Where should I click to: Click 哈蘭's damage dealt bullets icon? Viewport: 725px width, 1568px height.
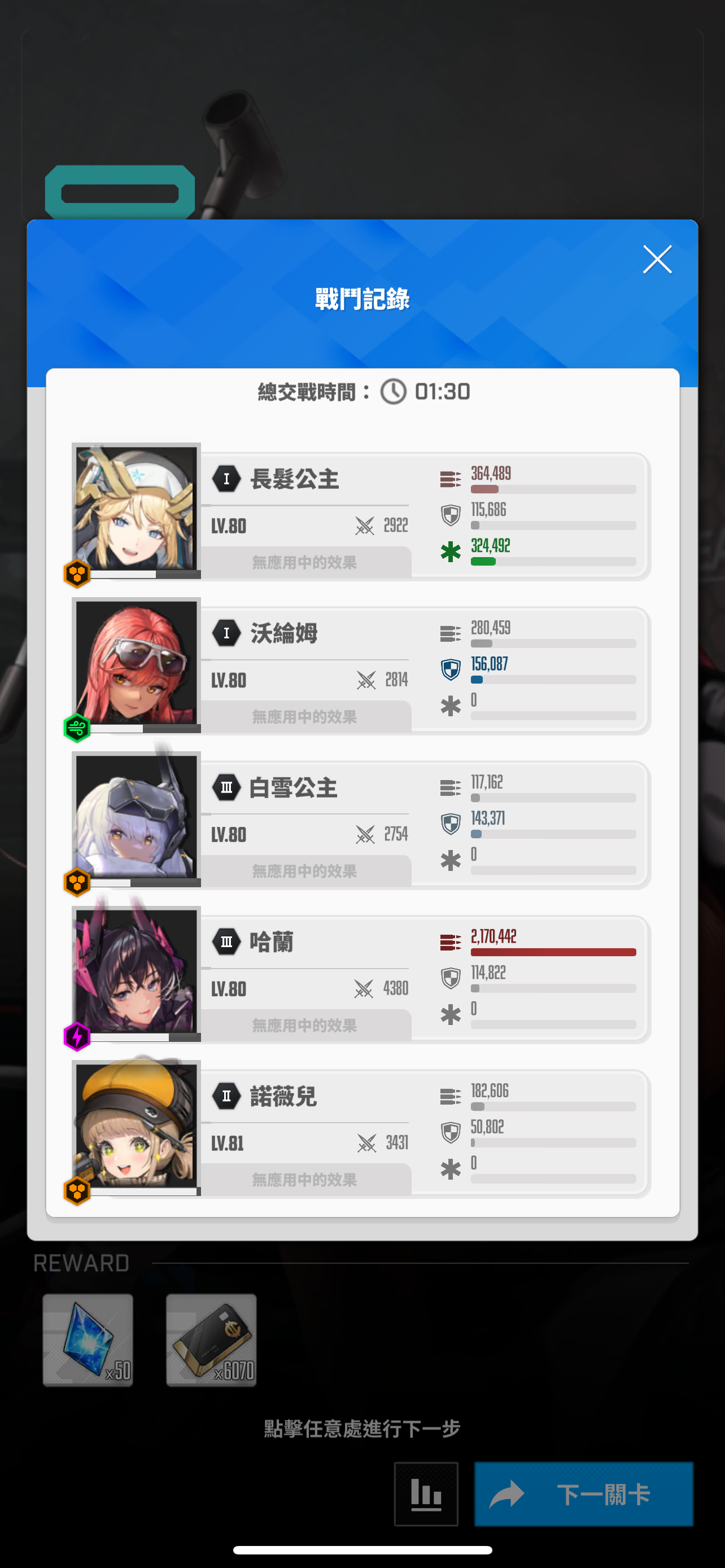[451, 942]
